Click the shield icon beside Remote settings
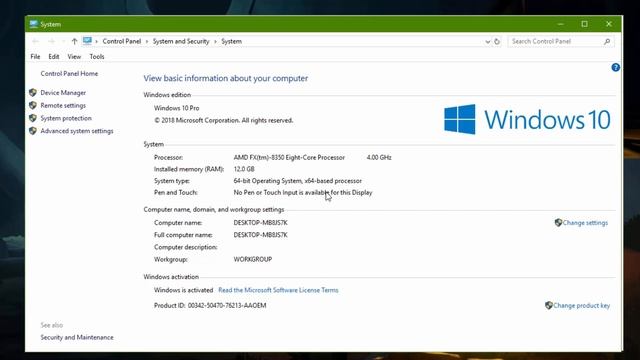 coord(33,105)
